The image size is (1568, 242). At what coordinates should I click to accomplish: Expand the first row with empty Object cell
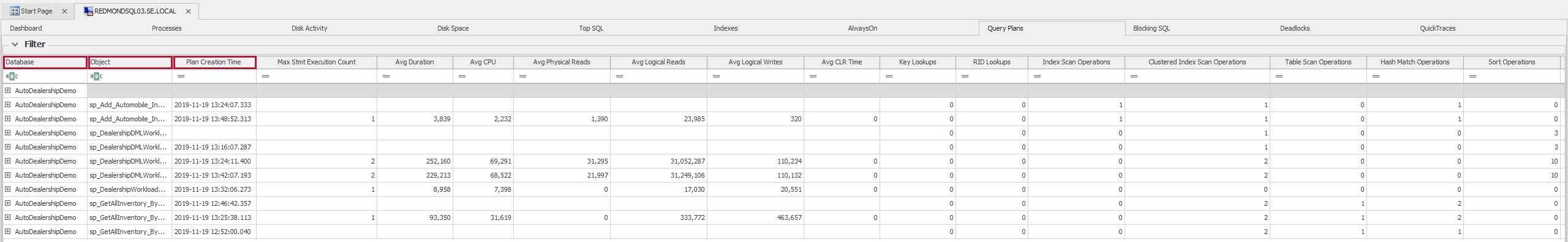click(8, 91)
